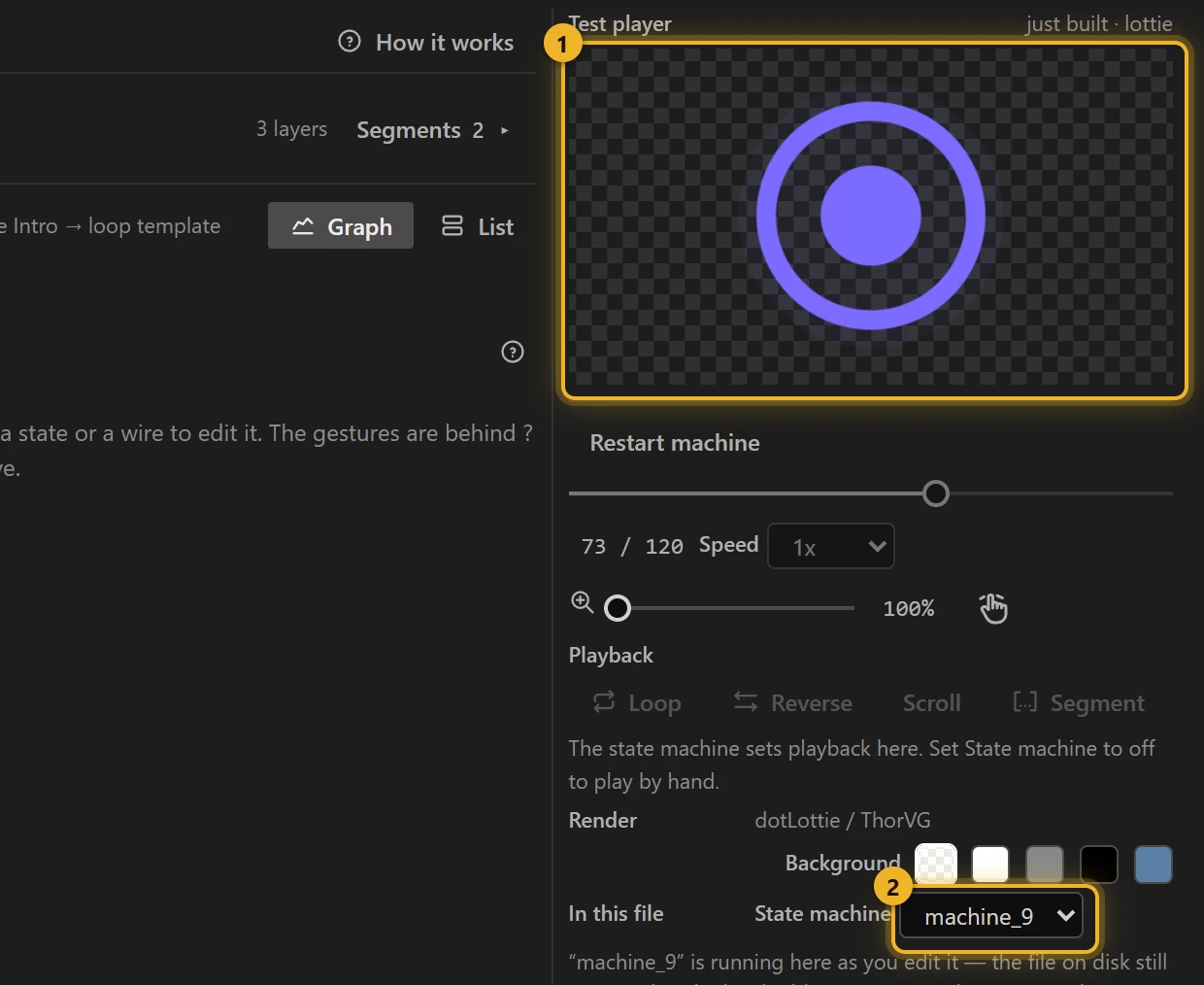This screenshot has width=1204, height=985.
Task: Click the playback frame scrubber handle
Action: pos(936,493)
